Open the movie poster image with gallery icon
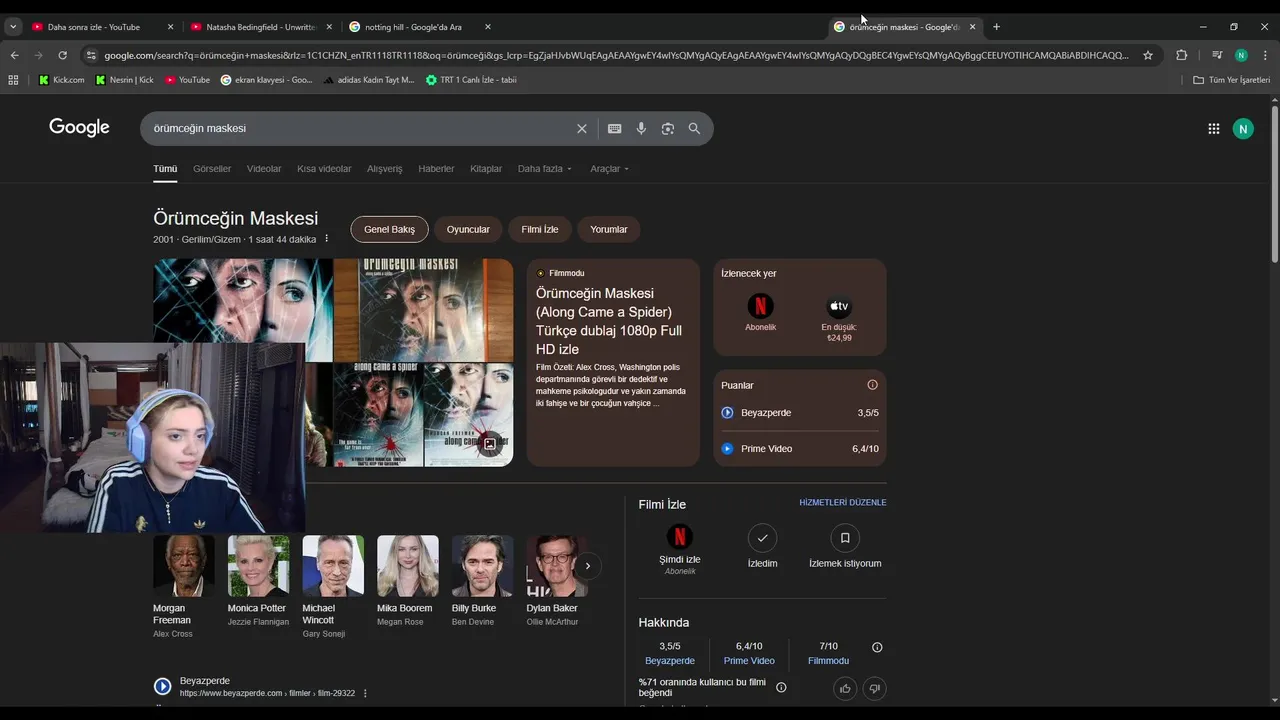The image size is (1280, 720). click(x=469, y=414)
